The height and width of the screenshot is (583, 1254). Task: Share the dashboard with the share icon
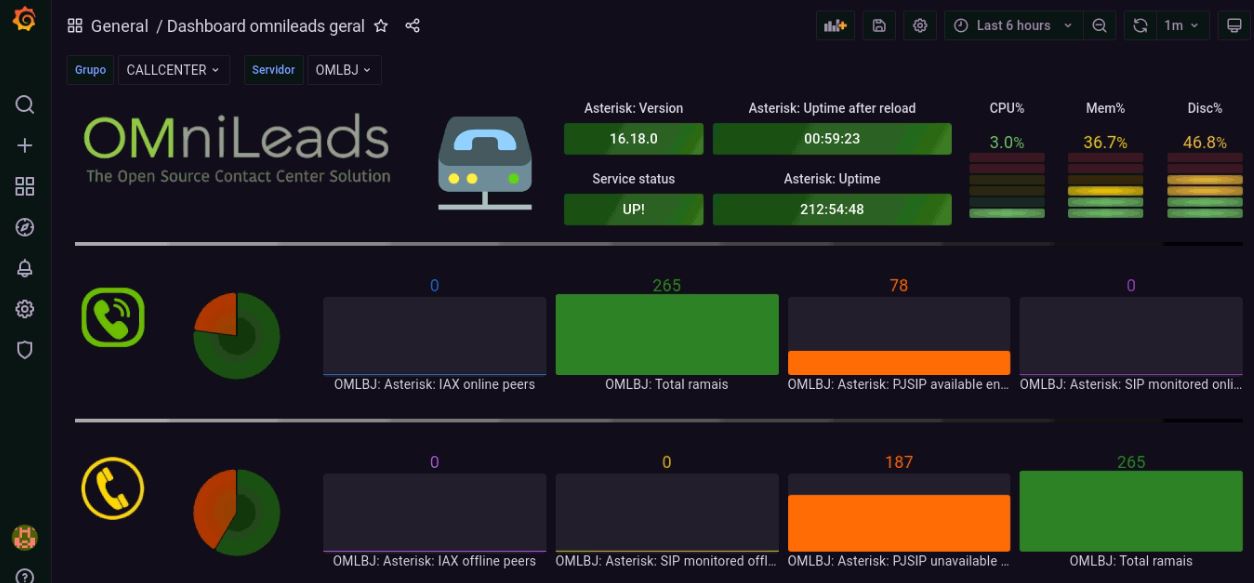tap(412, 26)
